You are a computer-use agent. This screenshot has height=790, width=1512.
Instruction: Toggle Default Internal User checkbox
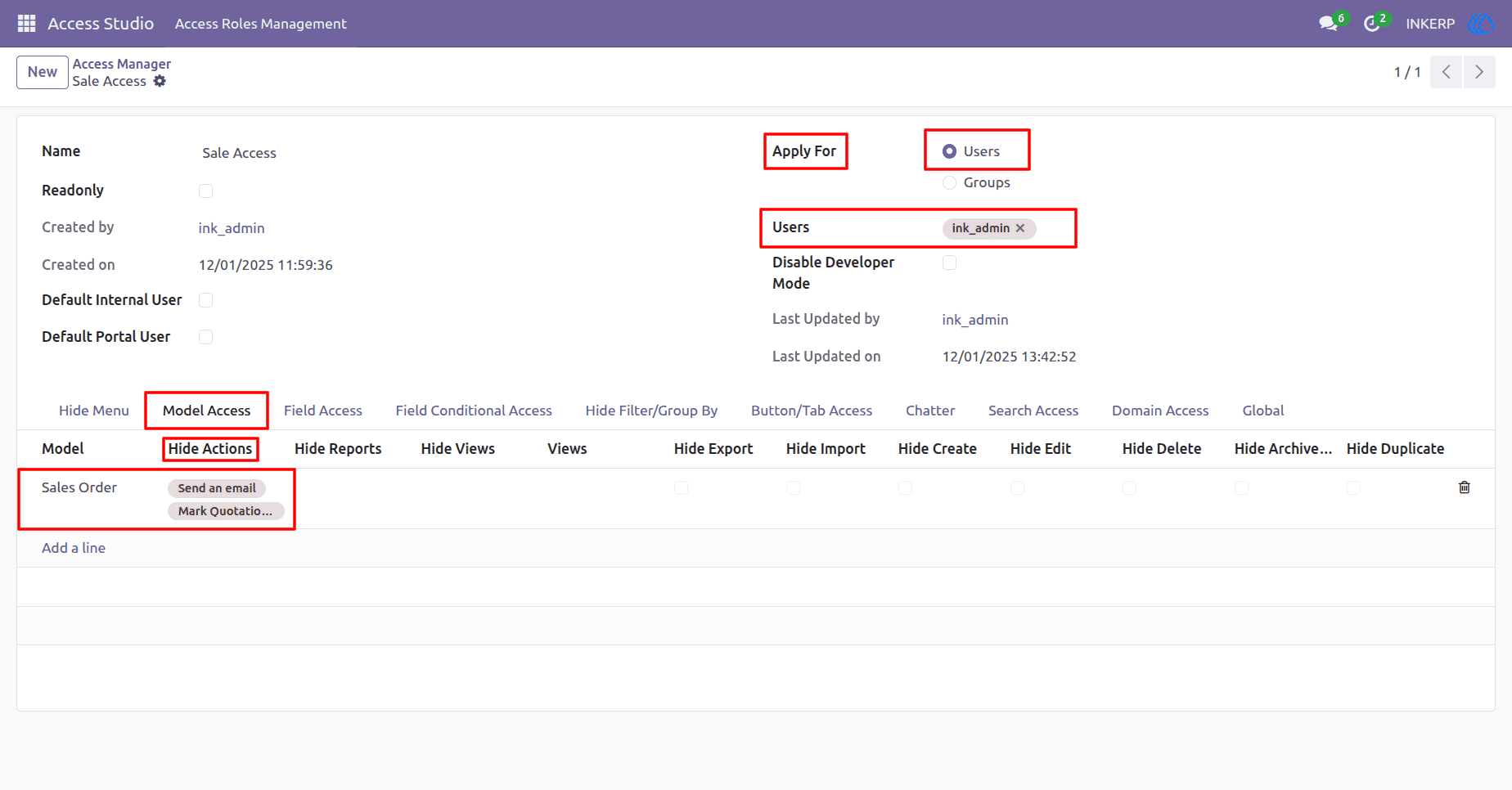(205, 300)
